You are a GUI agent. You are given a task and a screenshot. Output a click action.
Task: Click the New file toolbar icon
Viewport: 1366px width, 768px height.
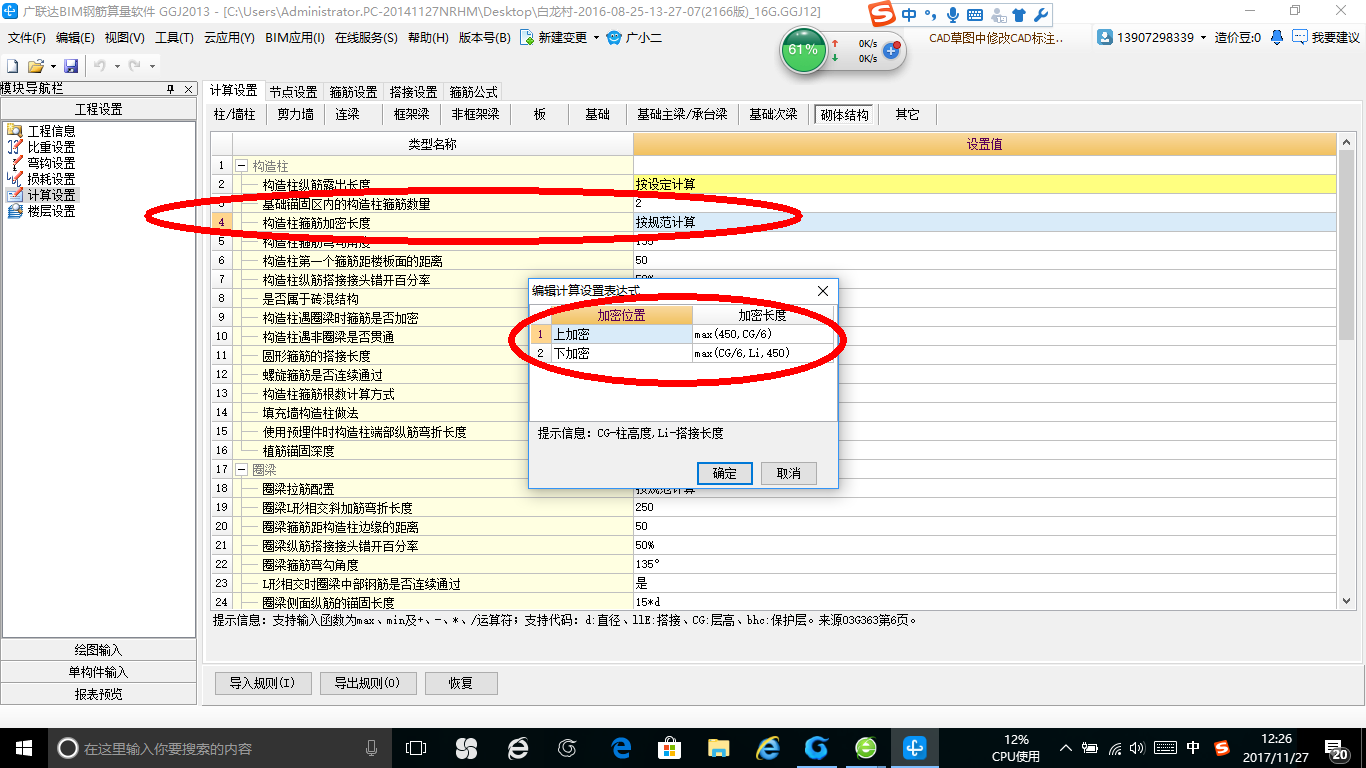(13, 65)
